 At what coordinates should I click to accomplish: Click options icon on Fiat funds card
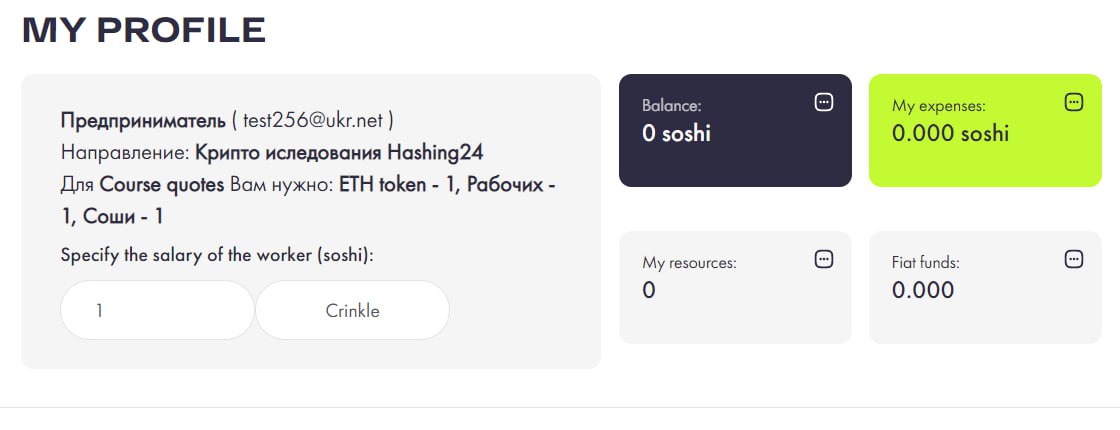click(1074, 259)
